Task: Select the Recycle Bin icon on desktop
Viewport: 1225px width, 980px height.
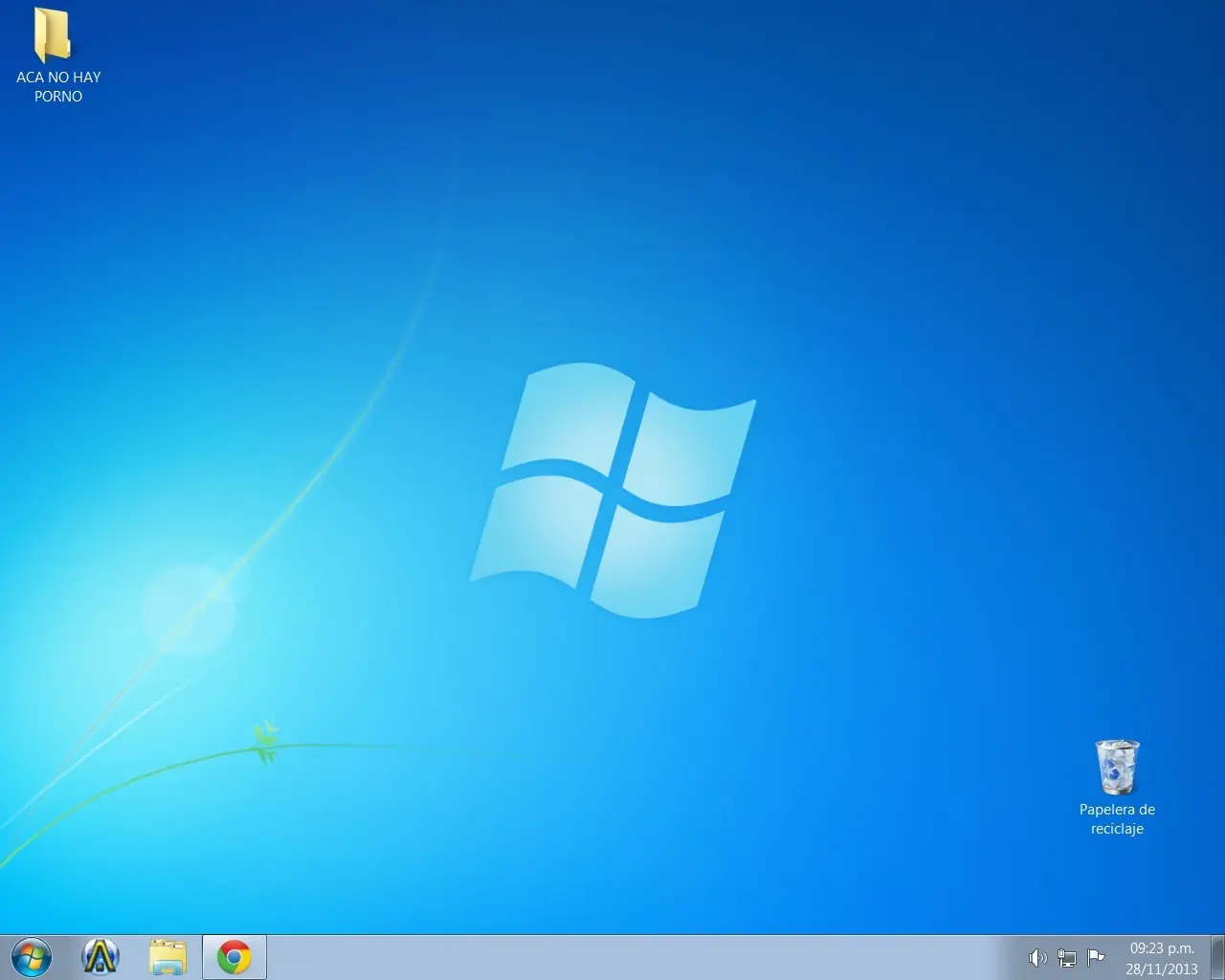Action: [x=1117, y=767]
